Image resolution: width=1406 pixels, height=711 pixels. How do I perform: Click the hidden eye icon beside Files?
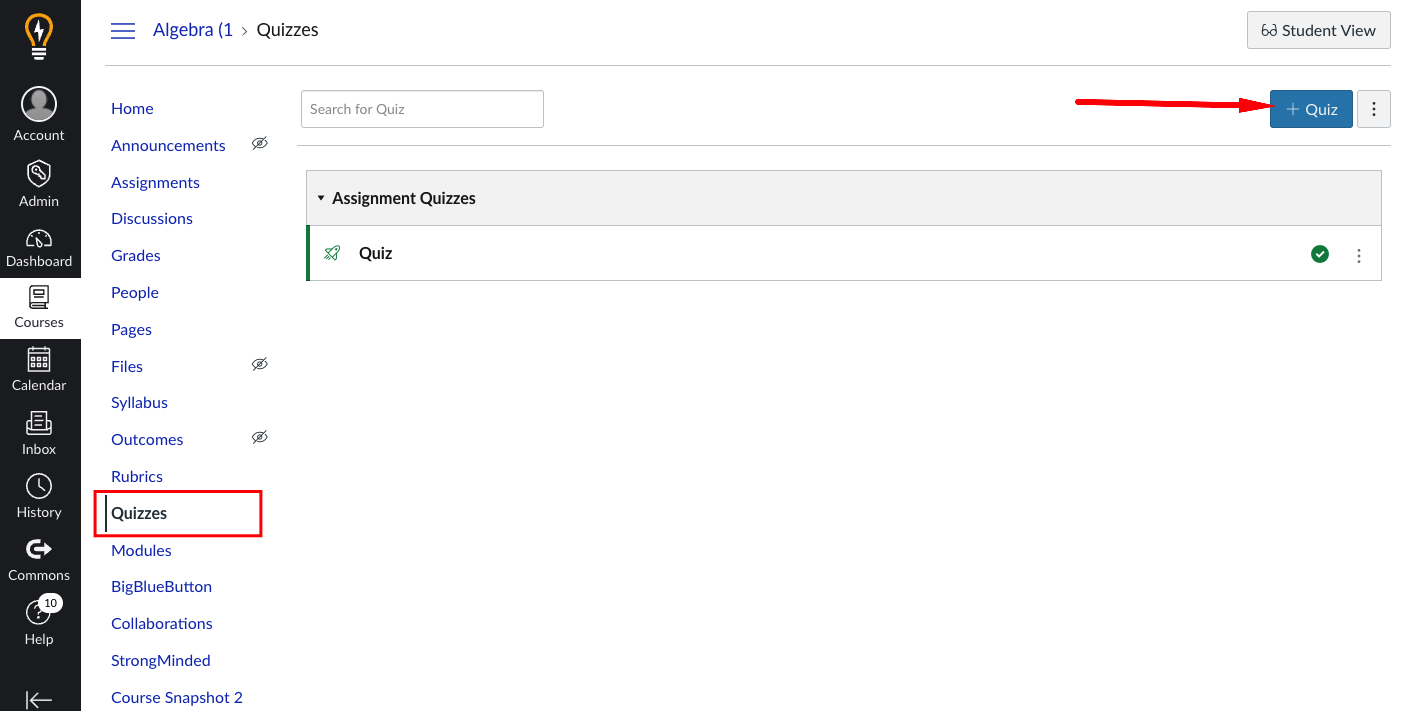pyautogui.click(x=259, y=365)
